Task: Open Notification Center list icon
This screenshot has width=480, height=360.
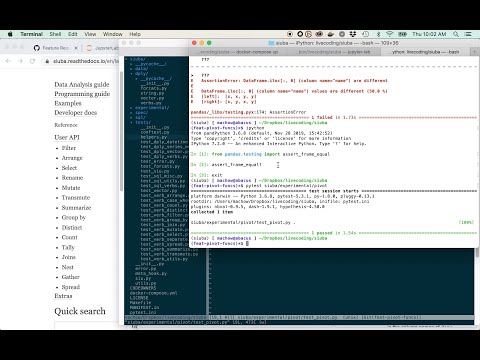Action: [468, 34]
